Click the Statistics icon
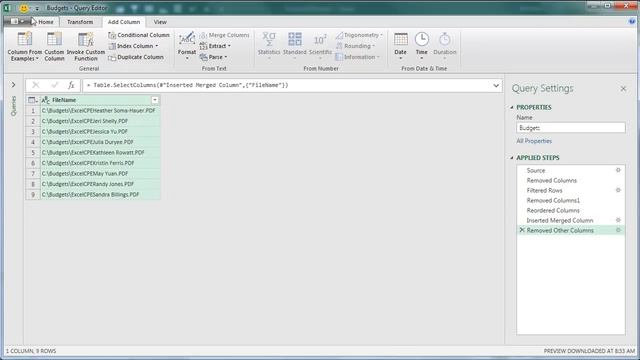The height and width of the screenshot is (360, 640). pos(269,40)
